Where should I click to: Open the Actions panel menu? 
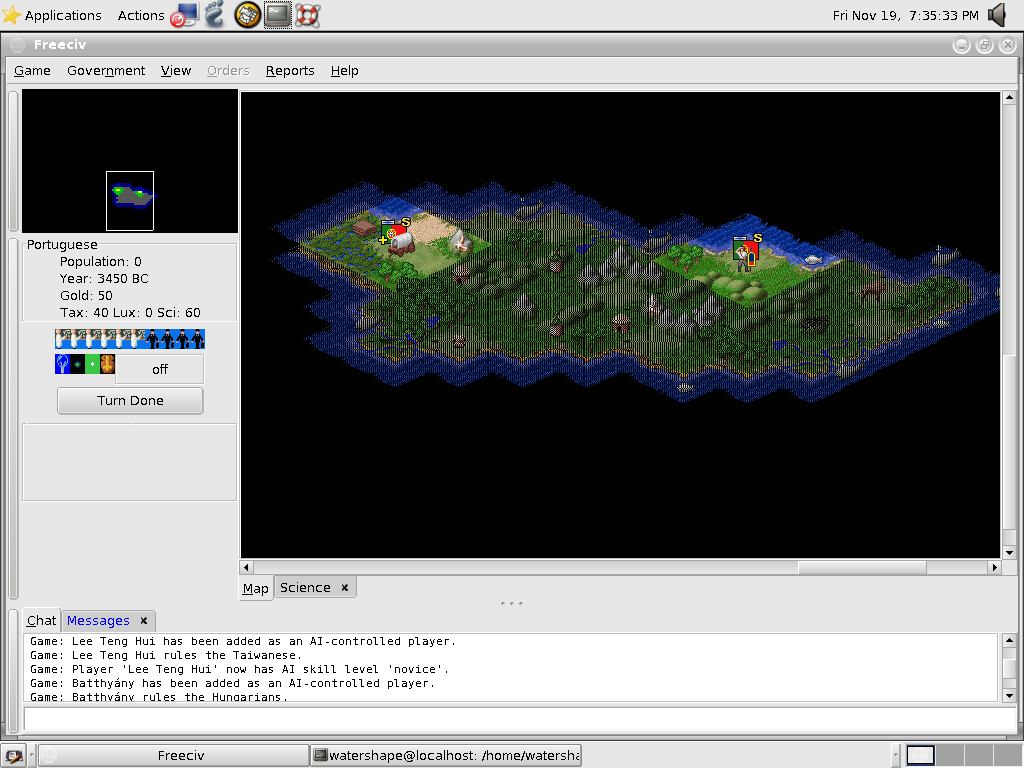click(x=141, y=15)
